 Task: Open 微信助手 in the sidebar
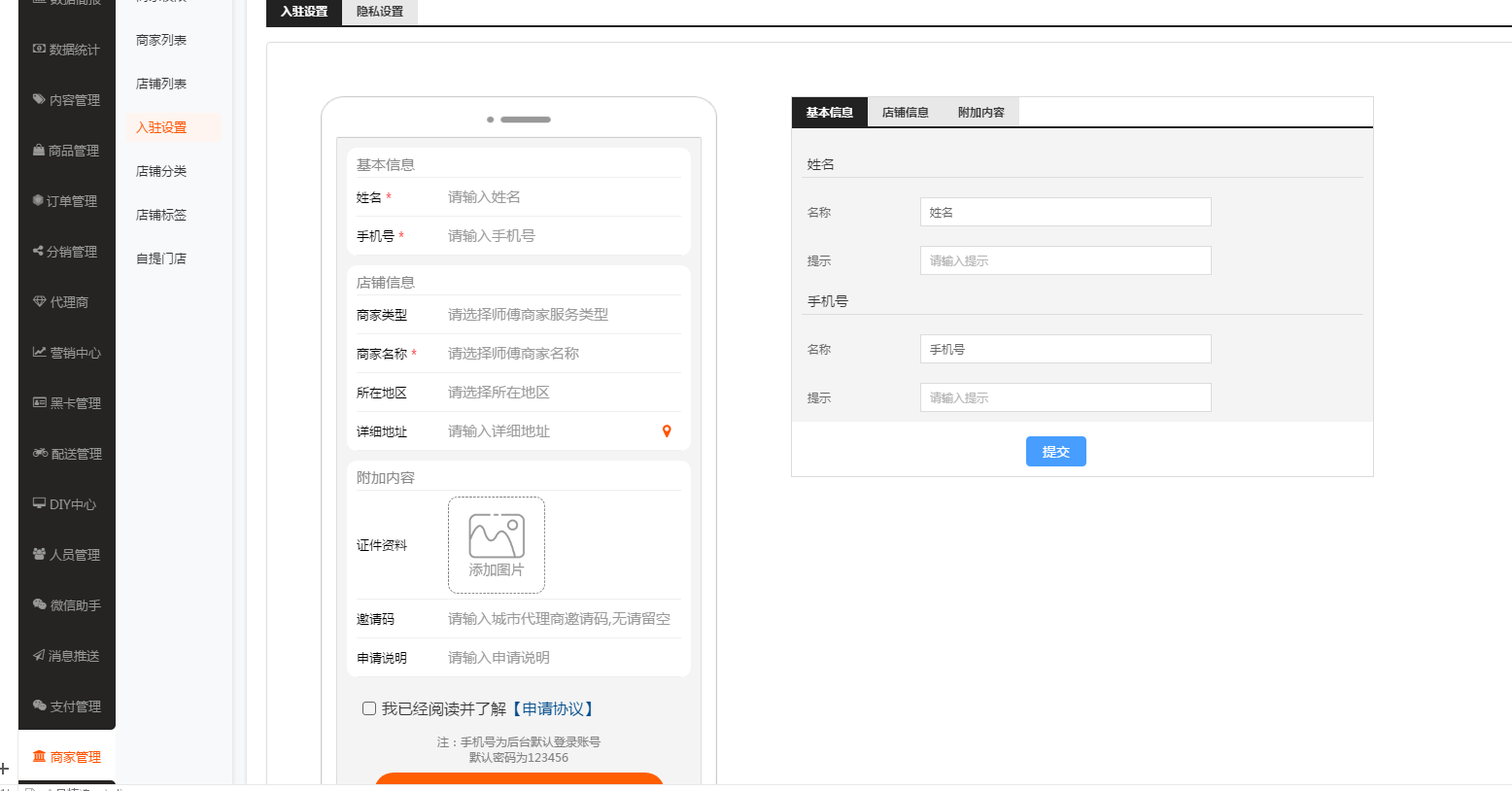(x=66, y=605)
